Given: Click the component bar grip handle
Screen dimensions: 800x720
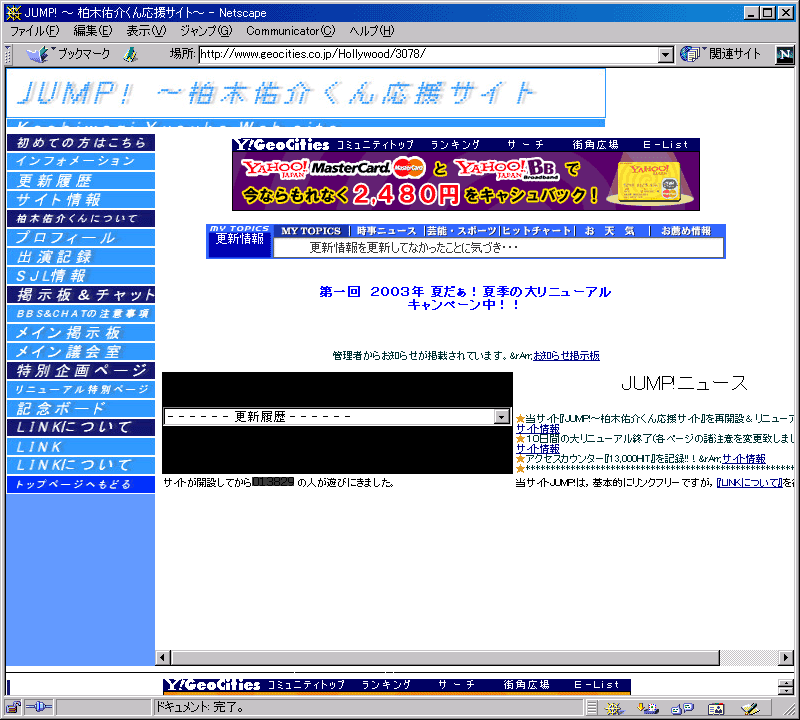Looking at the screenshot, I should pyautogui.click(x=591, y=708).
